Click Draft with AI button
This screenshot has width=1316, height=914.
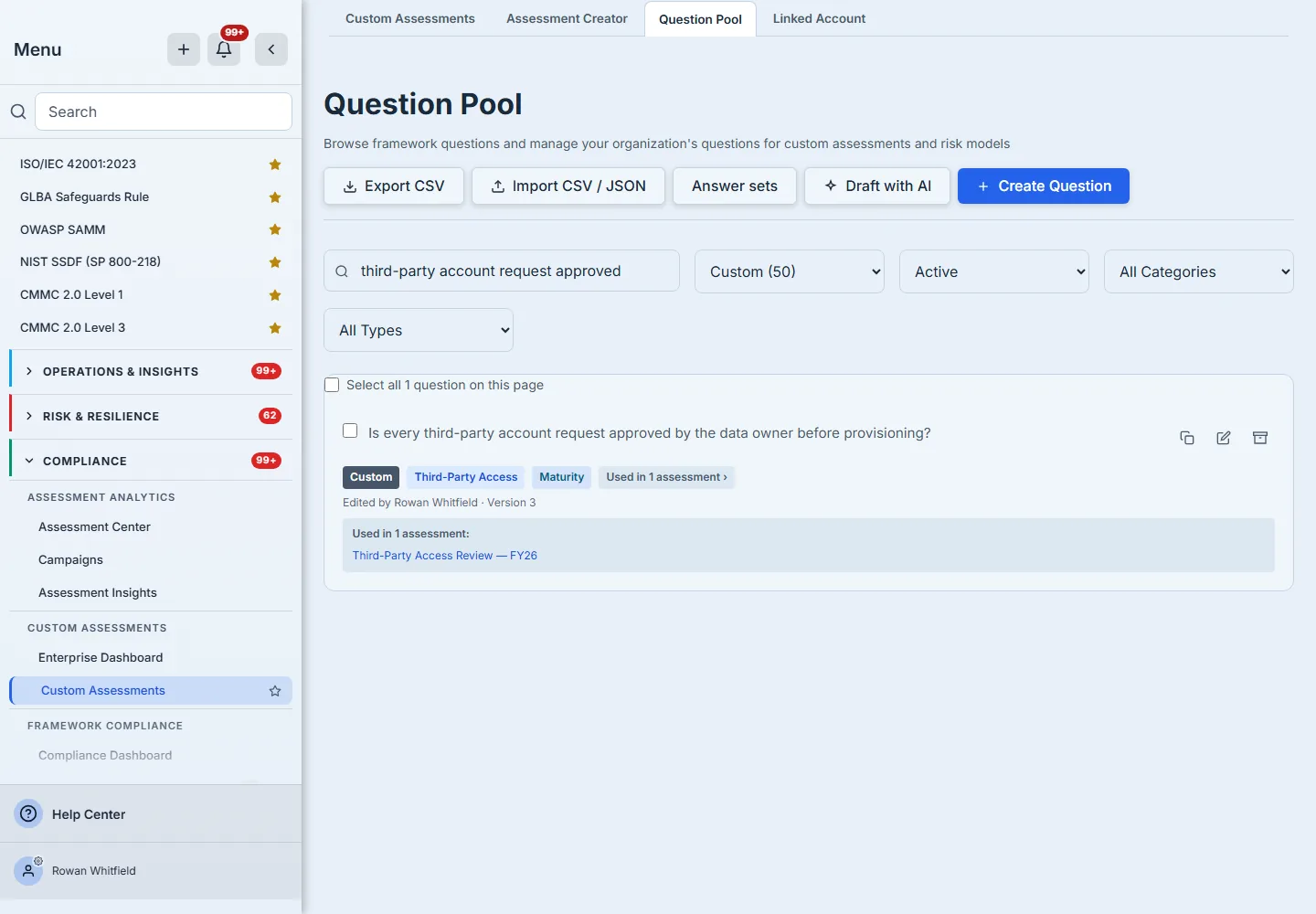pos(877,186)
